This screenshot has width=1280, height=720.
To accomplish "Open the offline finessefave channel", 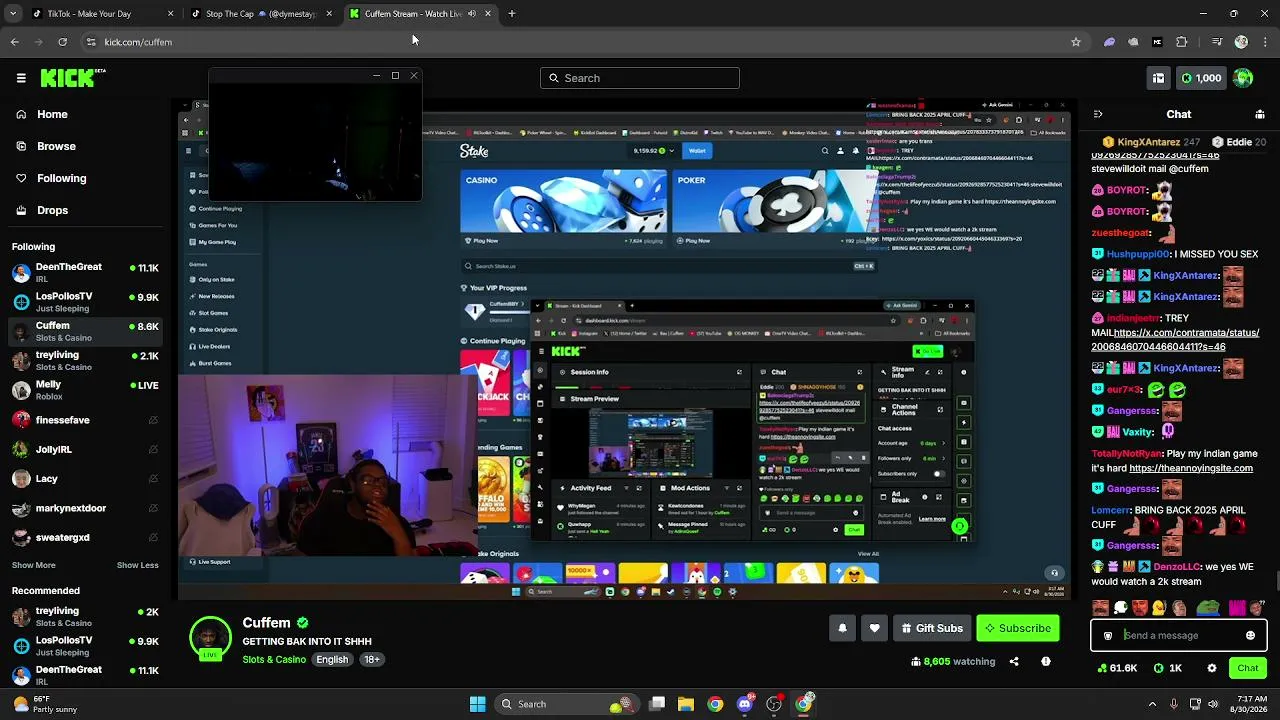I will tap(85, 420).
